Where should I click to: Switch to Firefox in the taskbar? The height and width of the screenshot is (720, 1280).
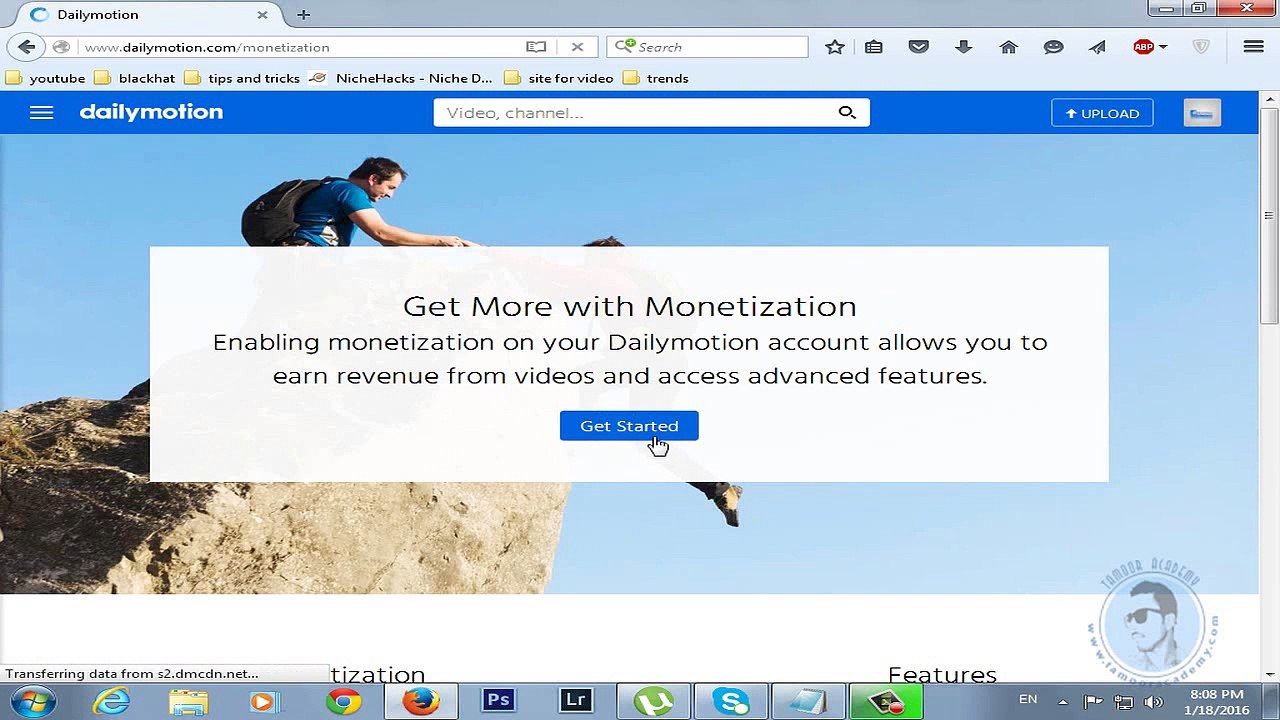[x=421, y=701]
